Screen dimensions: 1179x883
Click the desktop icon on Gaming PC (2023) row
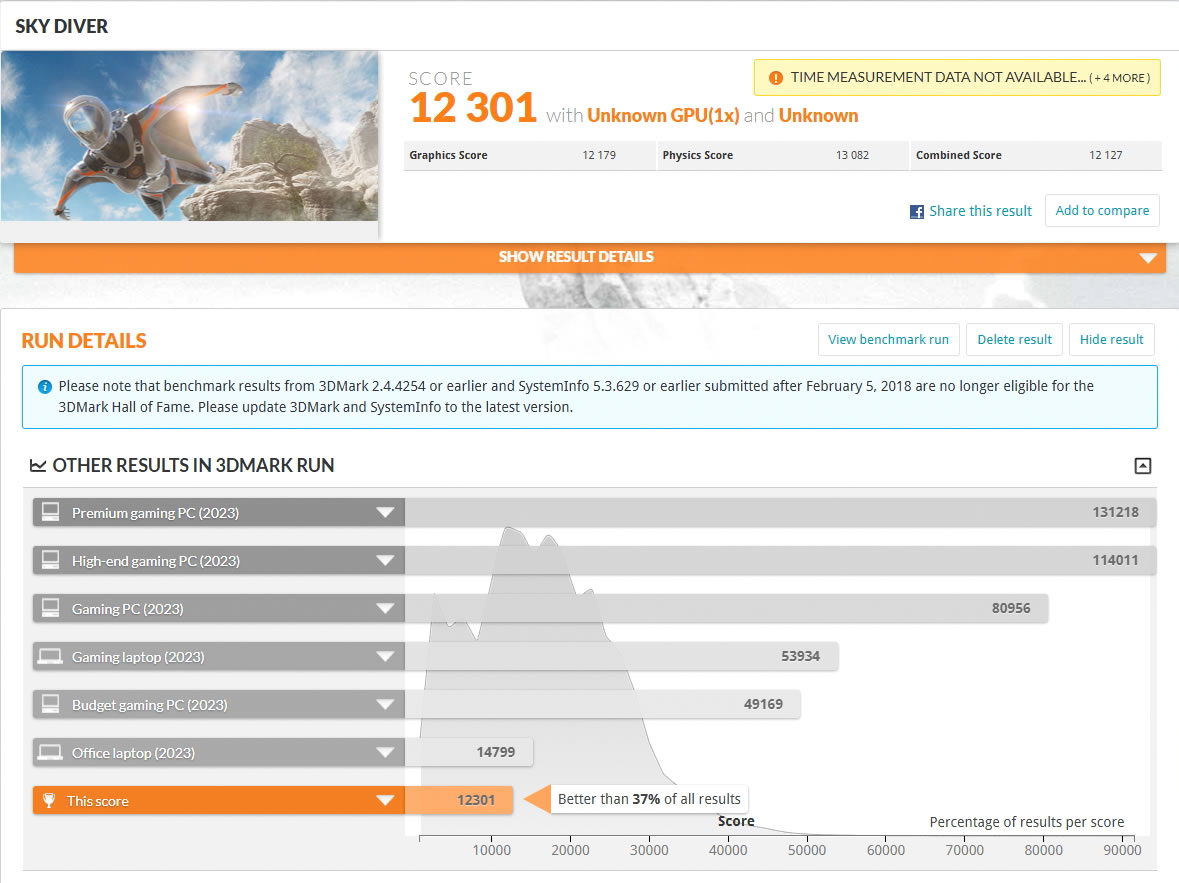pyautogui.click(x=50, y=608)
